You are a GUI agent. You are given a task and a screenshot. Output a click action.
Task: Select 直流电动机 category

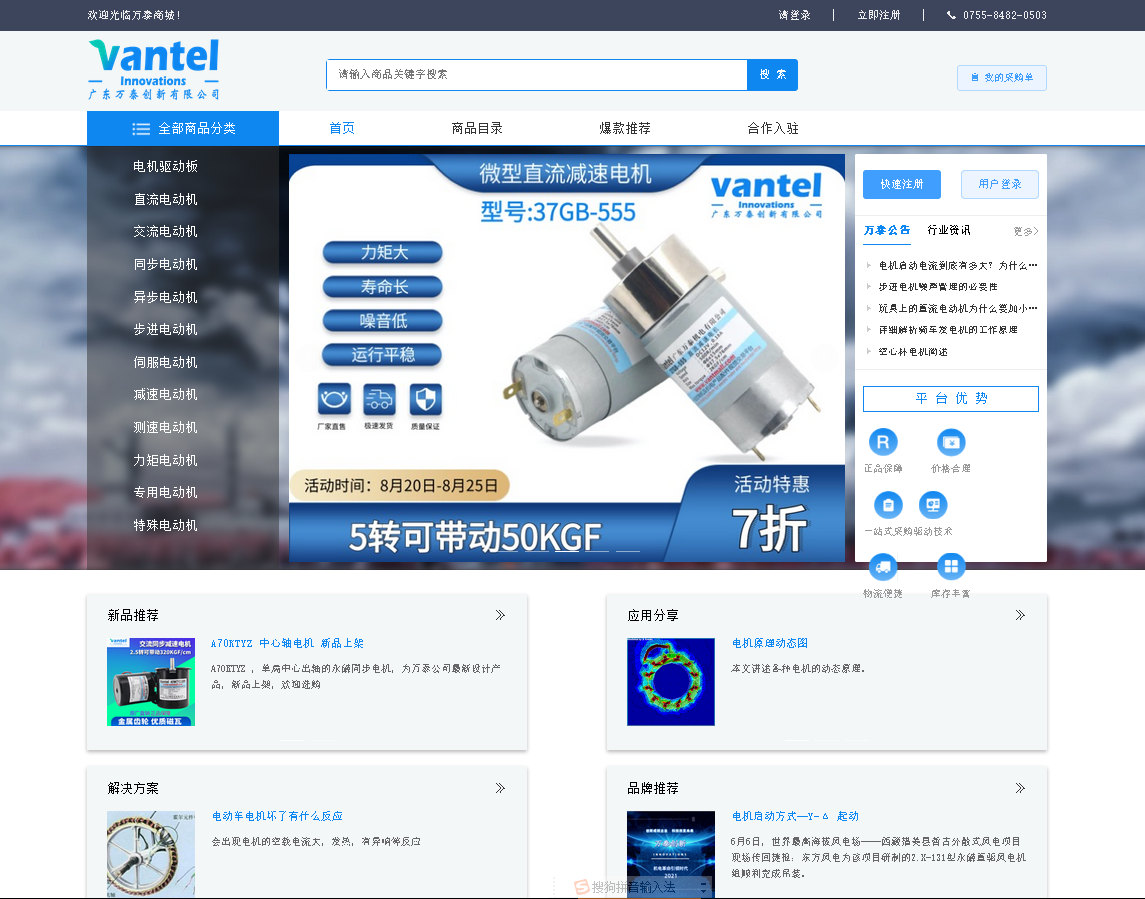click(166, 199)
